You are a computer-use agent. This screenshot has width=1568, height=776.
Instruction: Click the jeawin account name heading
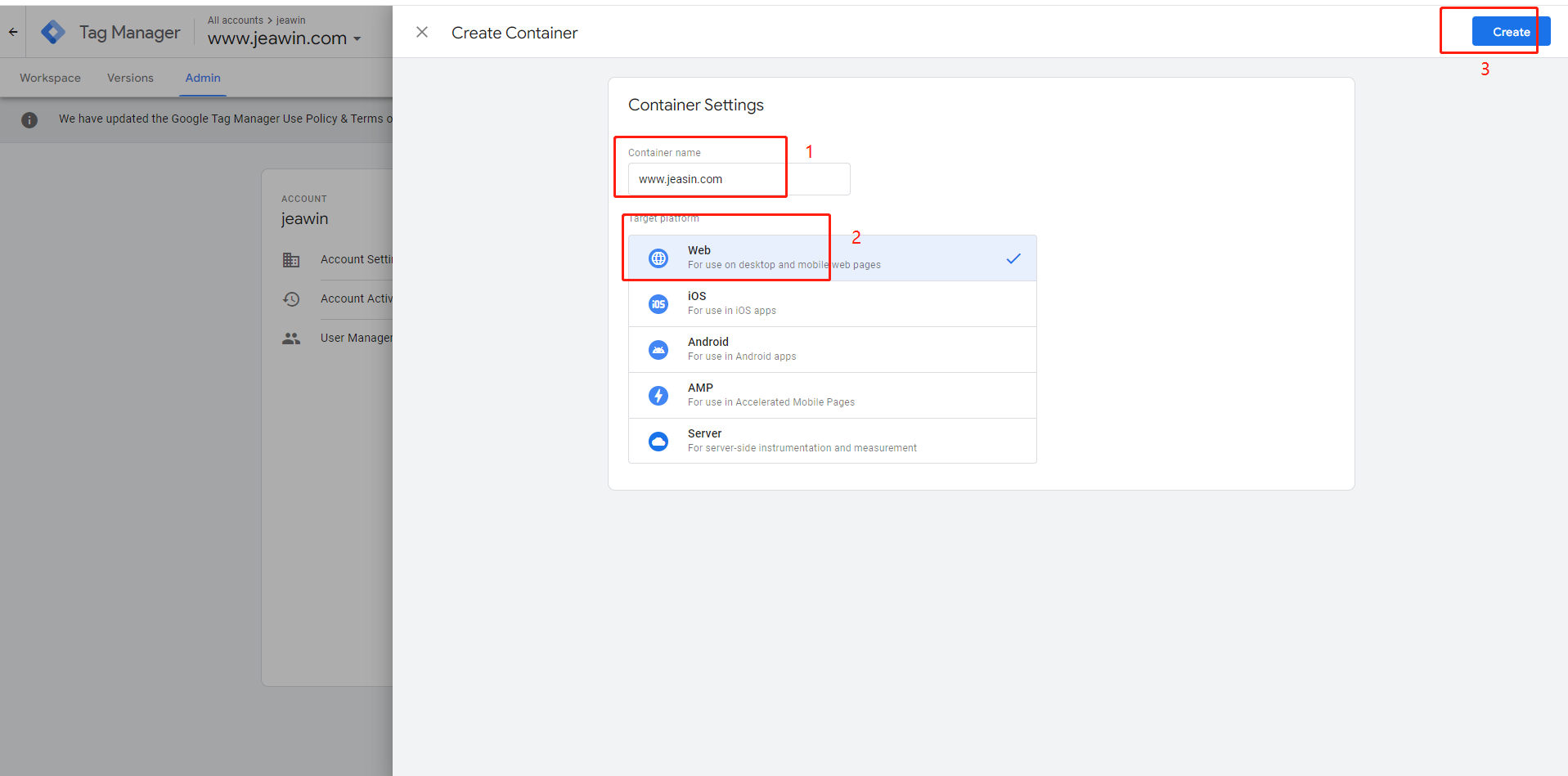click(x=304, y=219)
